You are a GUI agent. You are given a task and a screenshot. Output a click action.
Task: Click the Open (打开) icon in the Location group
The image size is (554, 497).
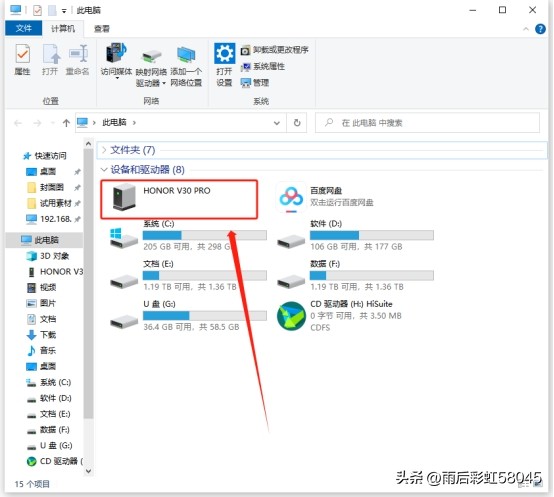tap(50, 59)
